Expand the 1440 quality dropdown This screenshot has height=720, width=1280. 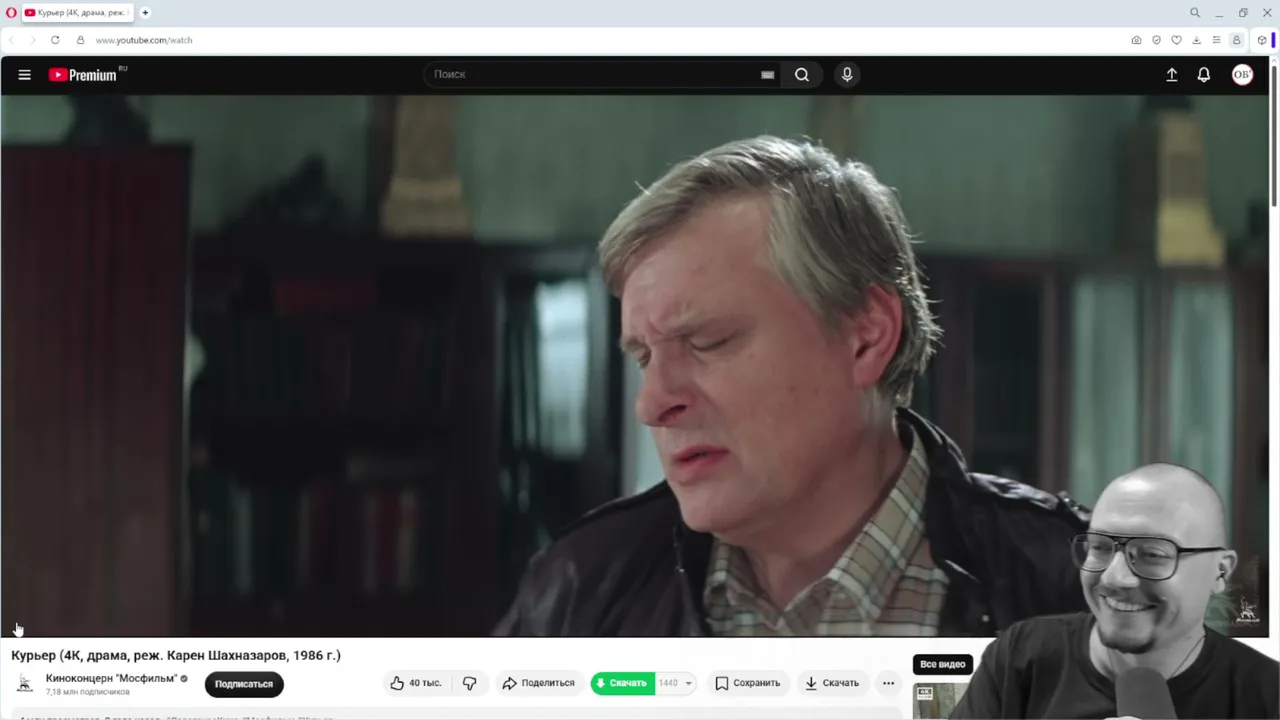tap(676, 683)
